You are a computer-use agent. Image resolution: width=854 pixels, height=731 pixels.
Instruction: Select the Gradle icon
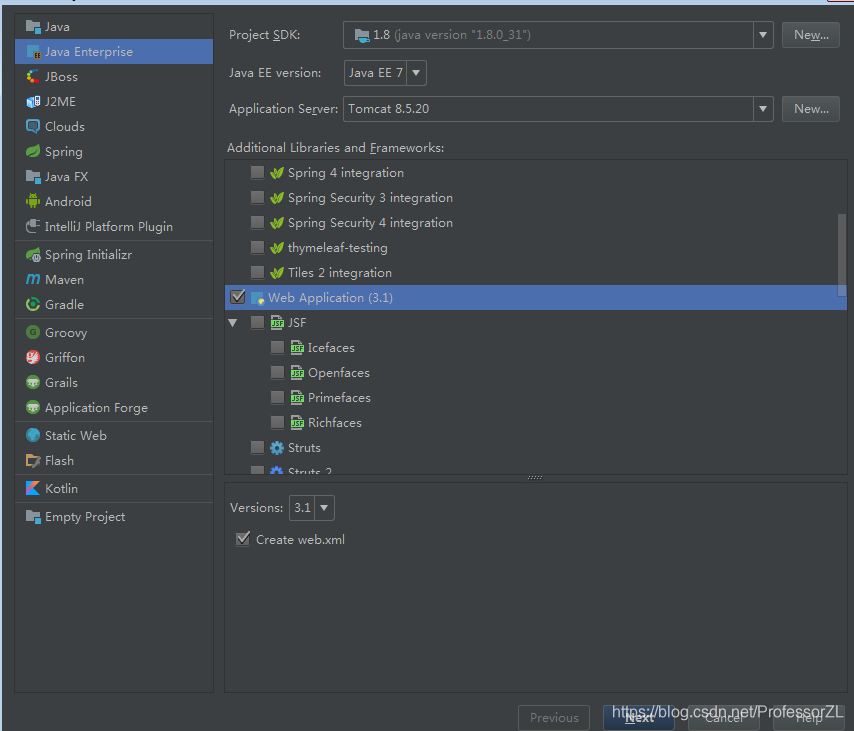pos(33,304)
